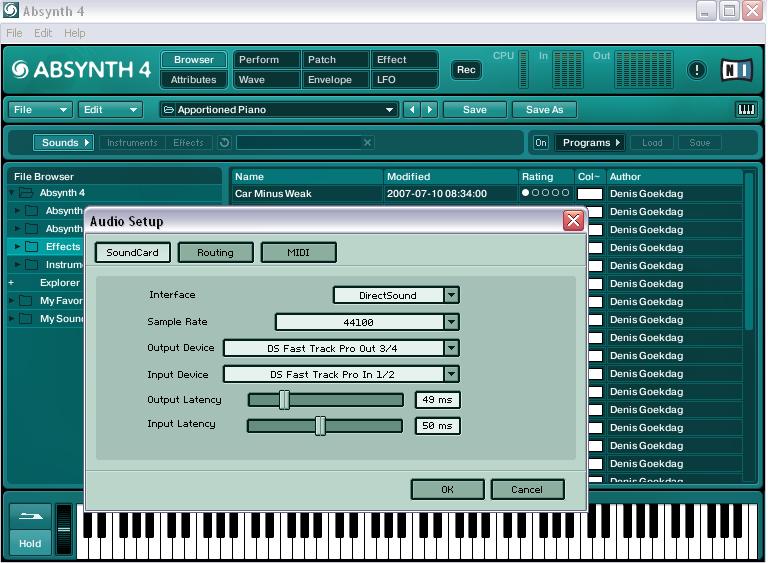Open the Apportioned Piano preset dropdown
Viewport: 768px width, 563px height.
389,110
